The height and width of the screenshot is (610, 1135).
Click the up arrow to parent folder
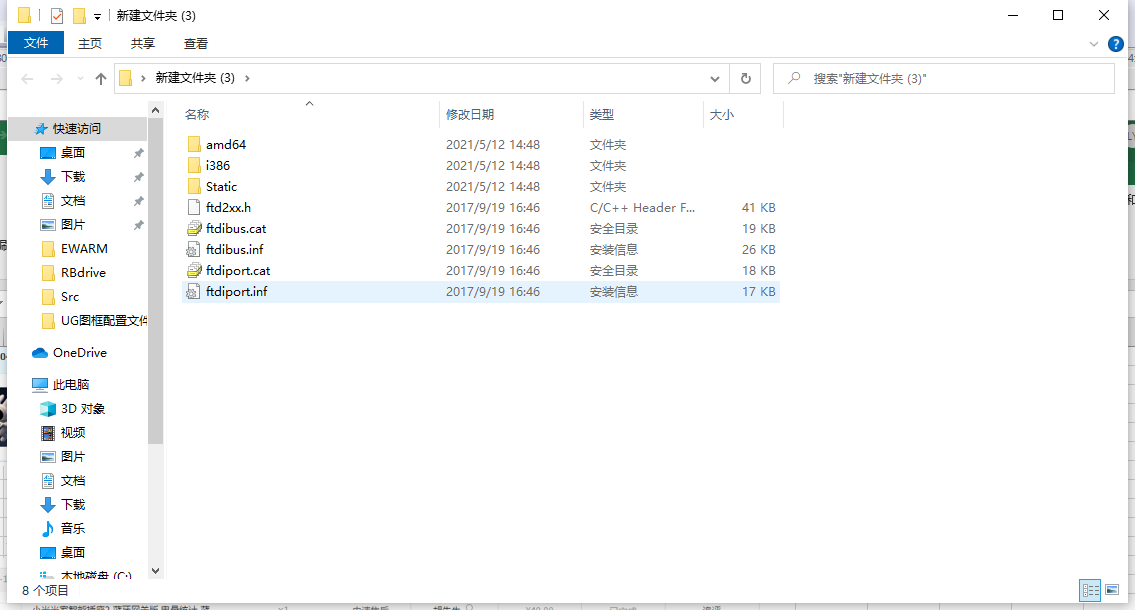click(100, 78)
